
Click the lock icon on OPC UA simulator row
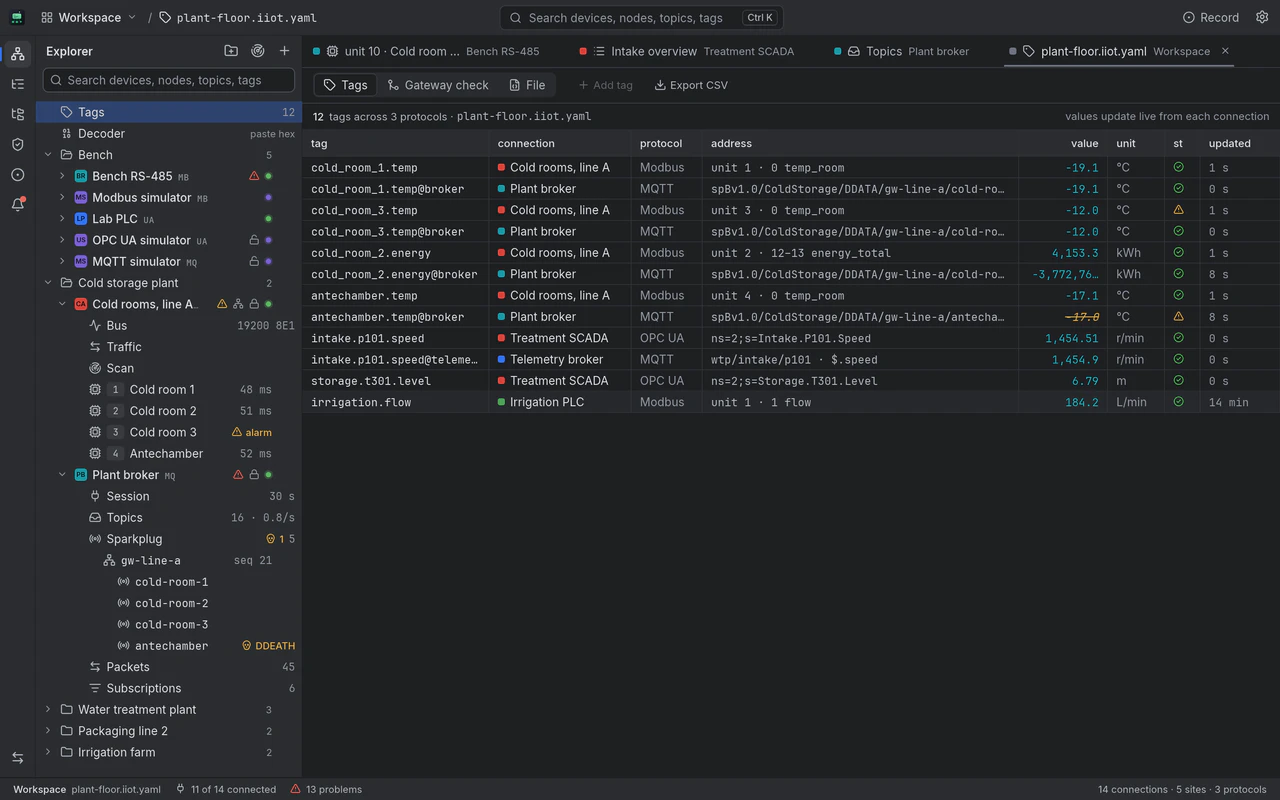(254, 240)
